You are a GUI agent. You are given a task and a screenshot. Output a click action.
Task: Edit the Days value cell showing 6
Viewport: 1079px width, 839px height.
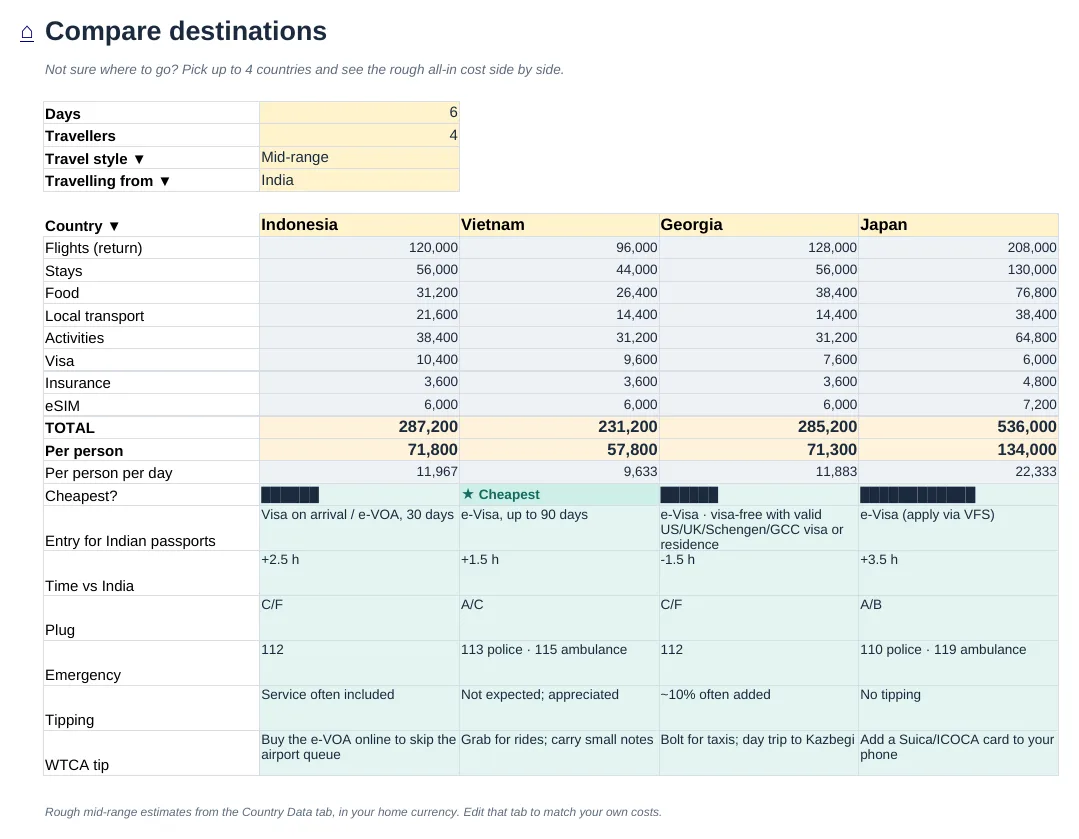coord(359,113)
